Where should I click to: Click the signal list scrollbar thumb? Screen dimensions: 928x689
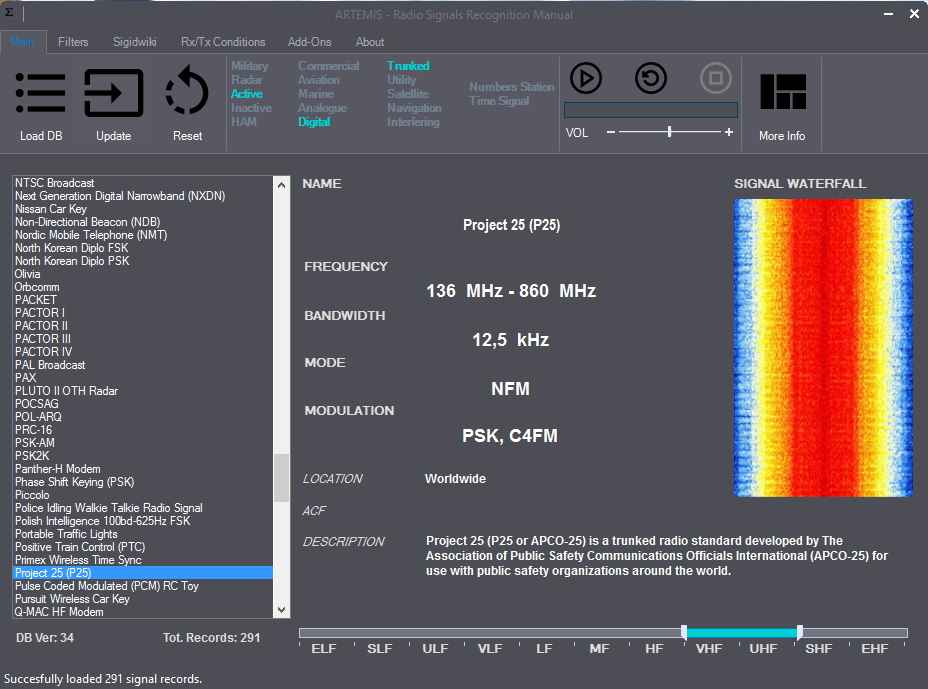click(x=282, y=478)
